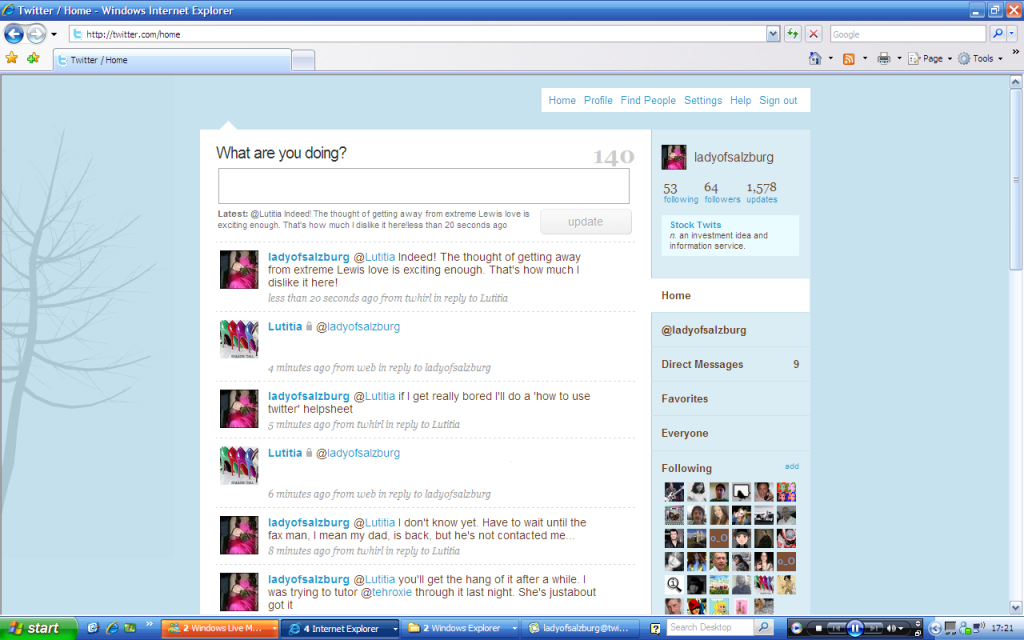
Task: Click Lutitia's shoes avatar at 4 minutes ago
Action: click(239, 339)
